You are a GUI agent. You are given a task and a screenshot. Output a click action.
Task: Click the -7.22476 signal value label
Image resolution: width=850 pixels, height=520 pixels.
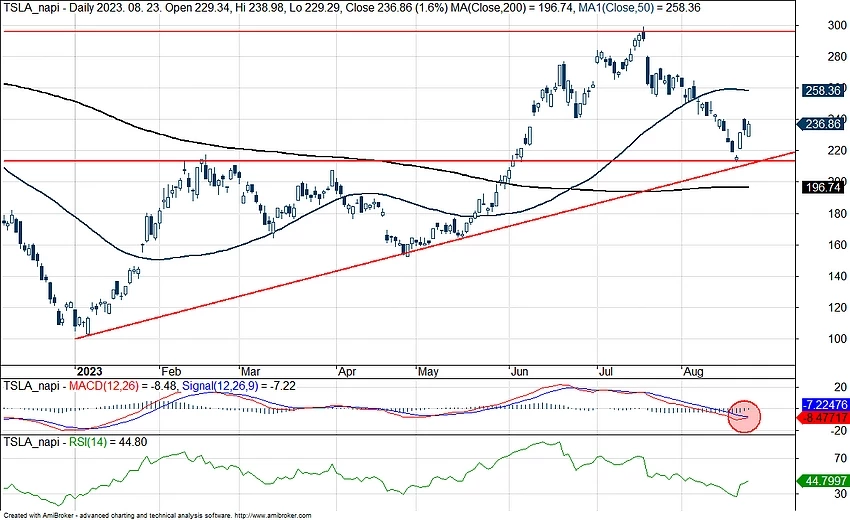[x=825, y=405]
